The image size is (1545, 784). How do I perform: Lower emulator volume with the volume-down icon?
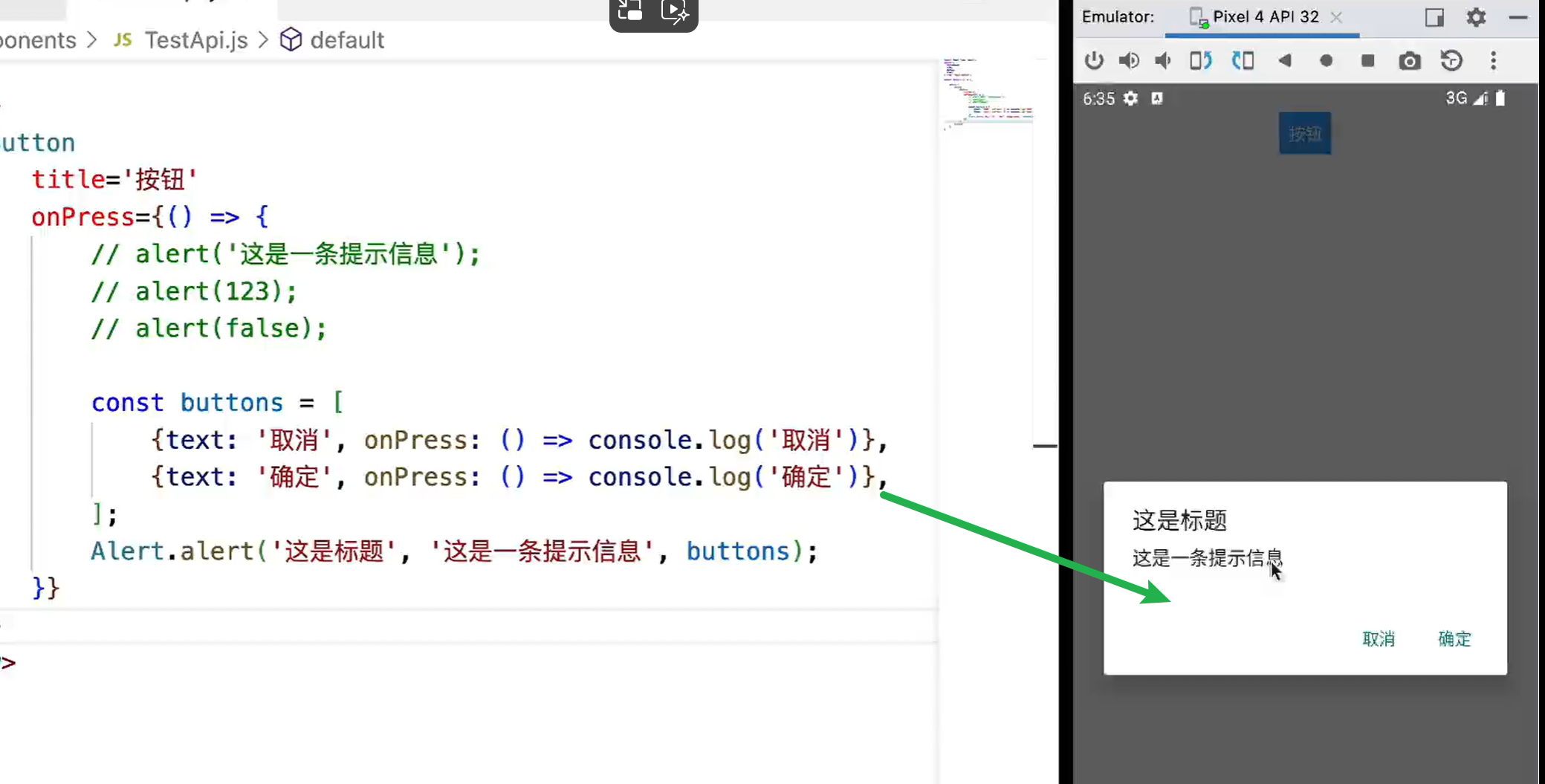click(1163, 60)
